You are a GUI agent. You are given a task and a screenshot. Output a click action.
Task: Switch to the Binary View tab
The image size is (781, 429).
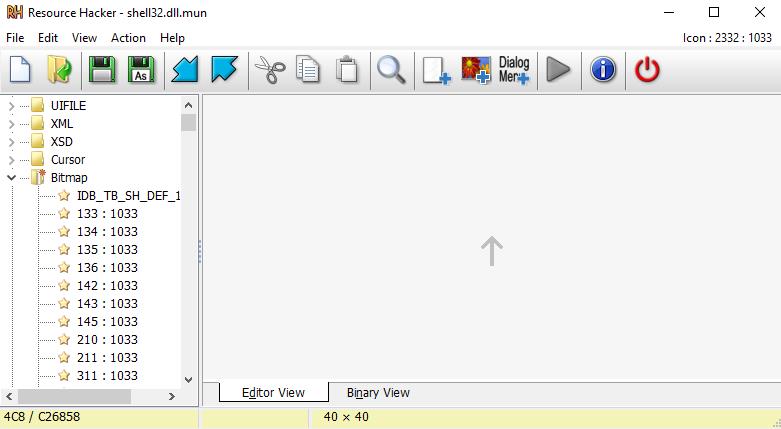coord(378,393)
